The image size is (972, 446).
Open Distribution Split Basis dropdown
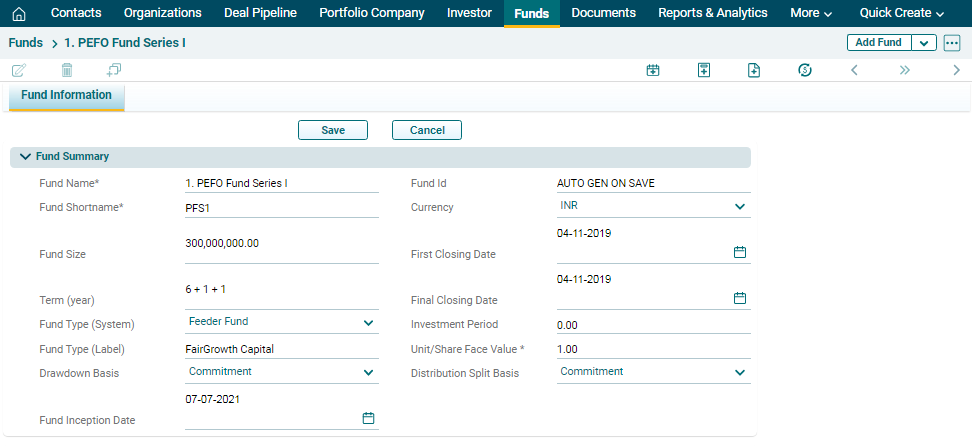pos(740,372)
